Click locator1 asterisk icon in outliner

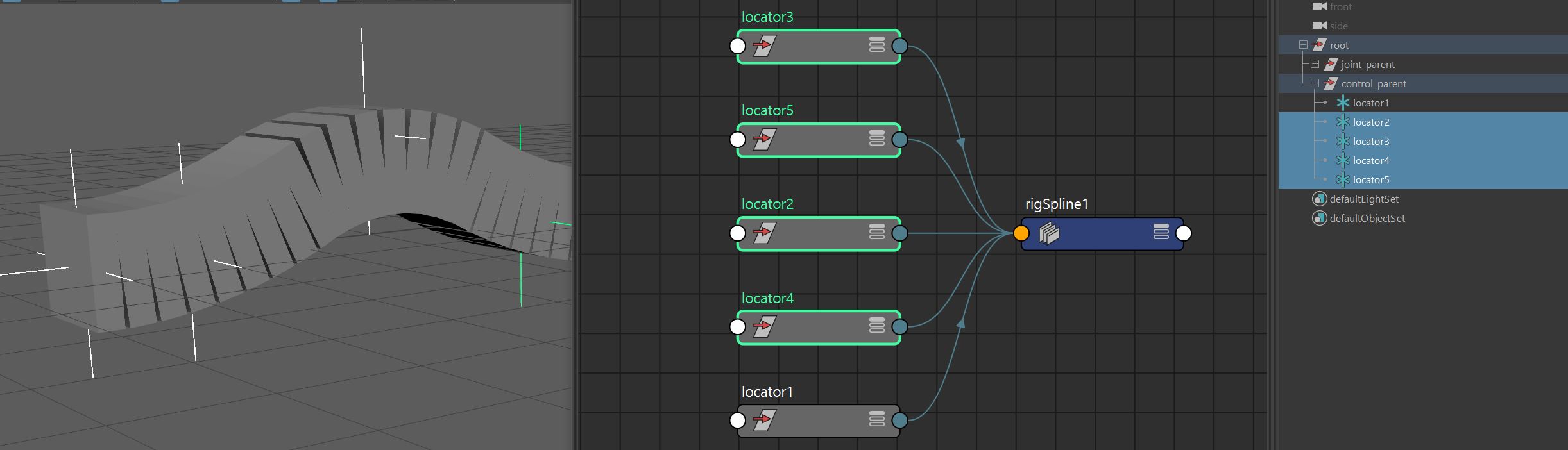click(1343, 103)
